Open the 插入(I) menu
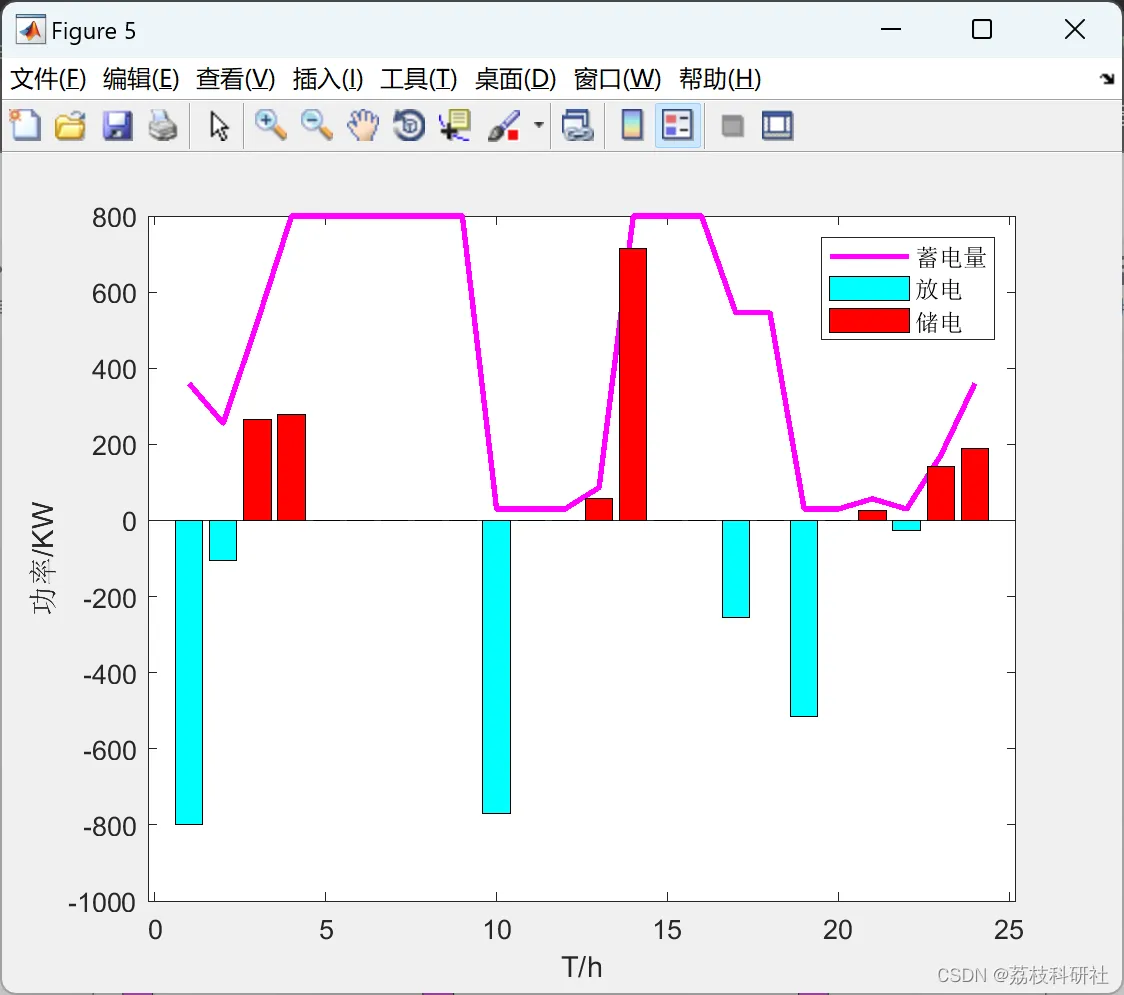This screenshot has height=995, width=1124. 327,79
